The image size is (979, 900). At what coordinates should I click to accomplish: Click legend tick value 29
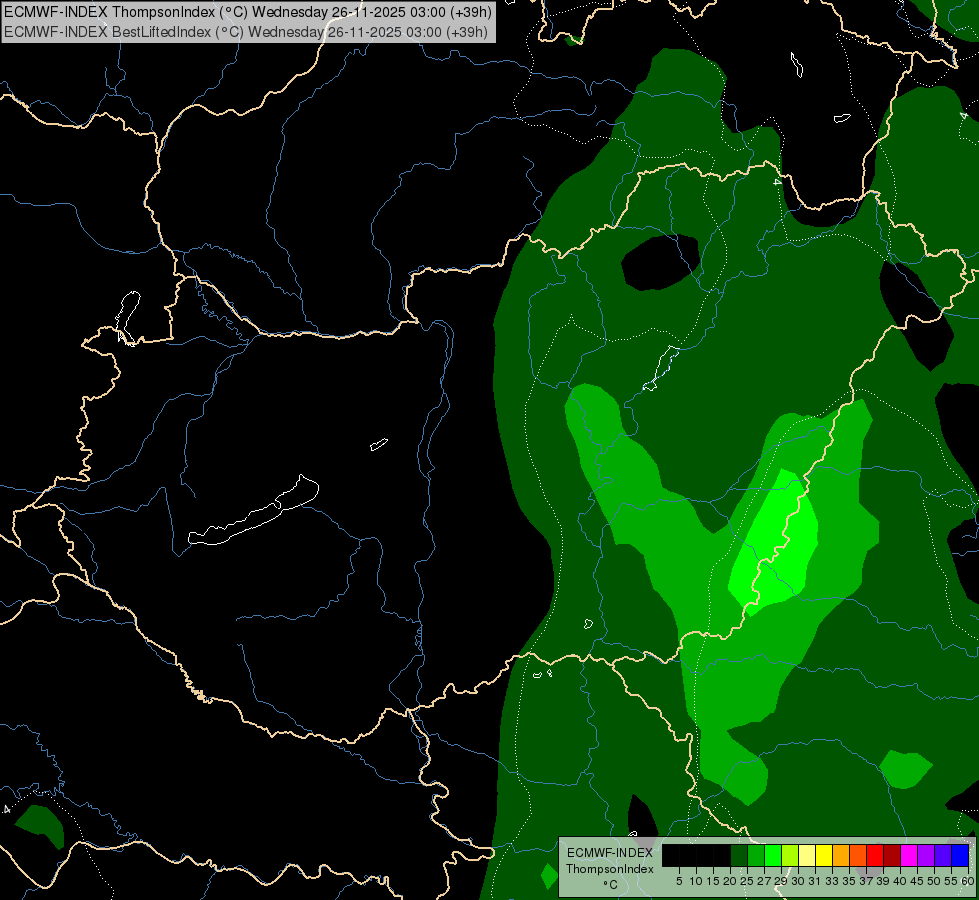780,881
